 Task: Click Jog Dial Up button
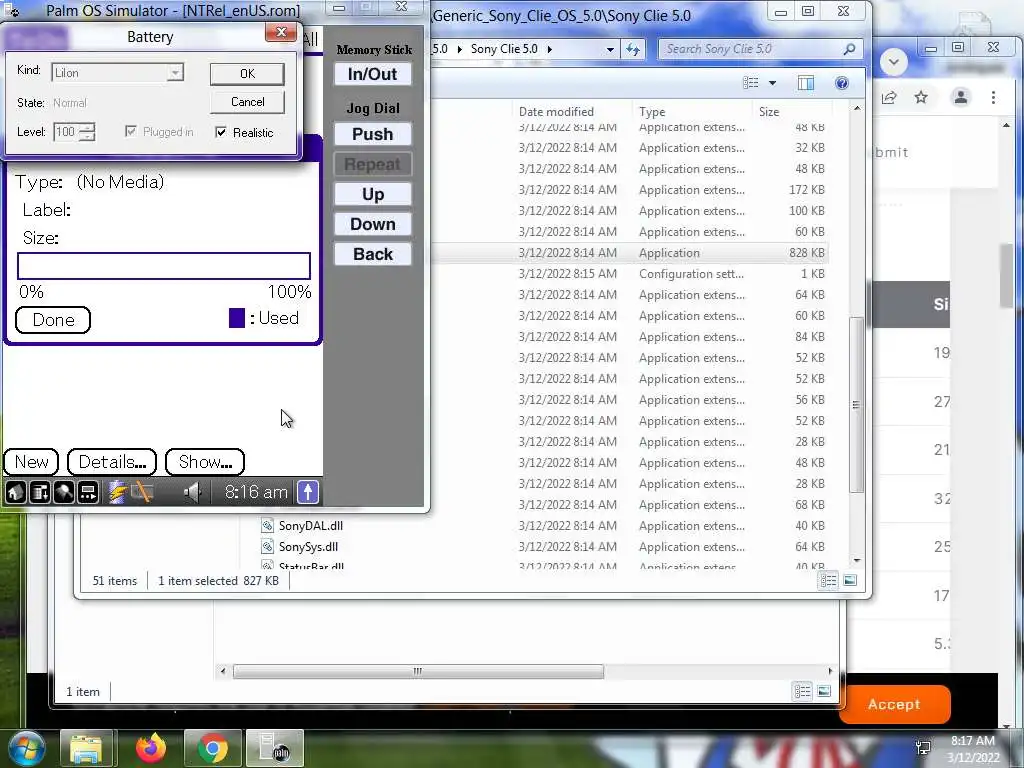(372, 194)
